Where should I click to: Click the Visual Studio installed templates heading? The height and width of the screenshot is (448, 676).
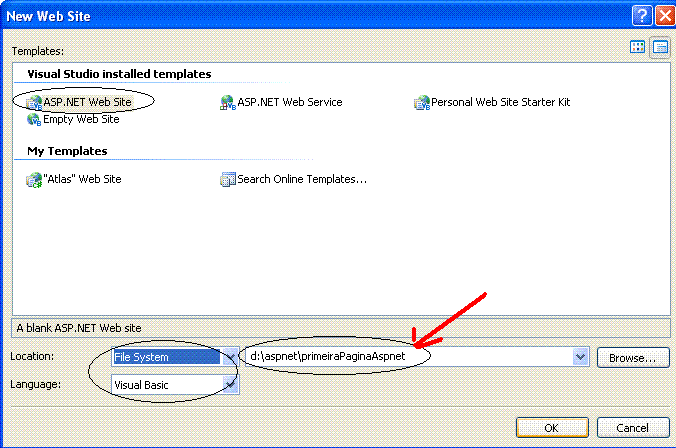tap(119, 74)
